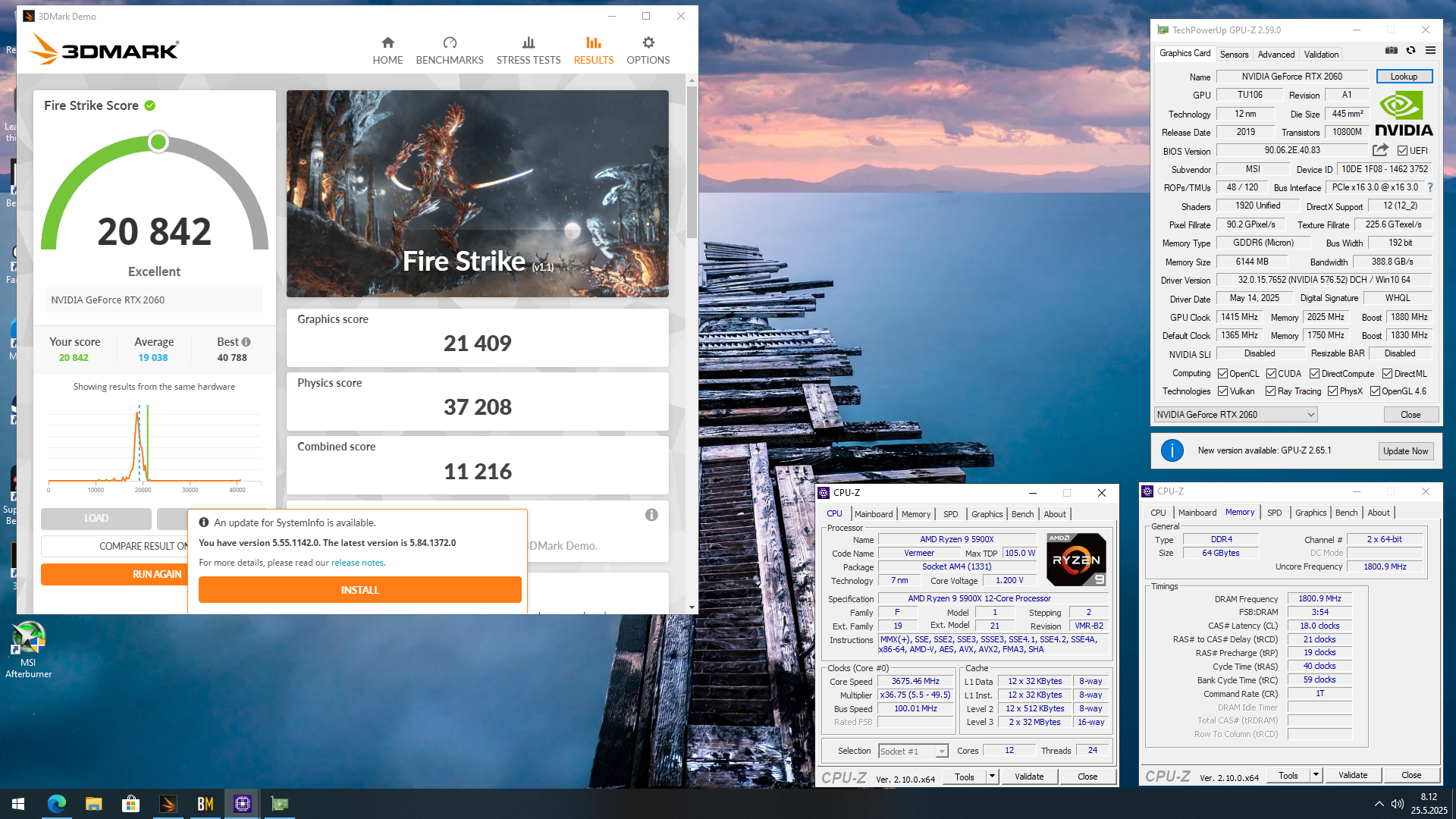
Task: Open Microsoft Store taskbar icon
Action: 130,804
